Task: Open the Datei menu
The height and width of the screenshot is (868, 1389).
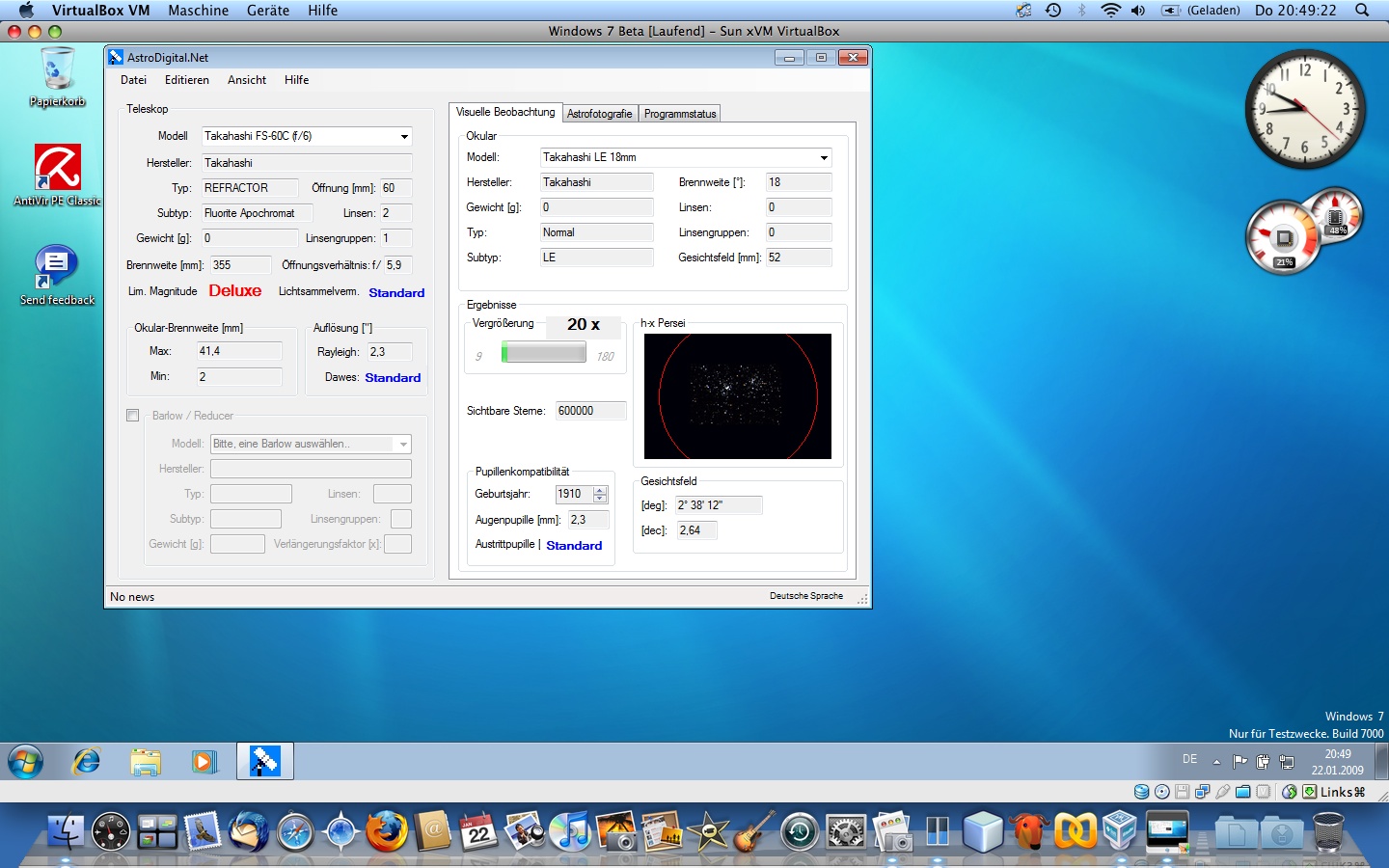Action: click(134, 80)
